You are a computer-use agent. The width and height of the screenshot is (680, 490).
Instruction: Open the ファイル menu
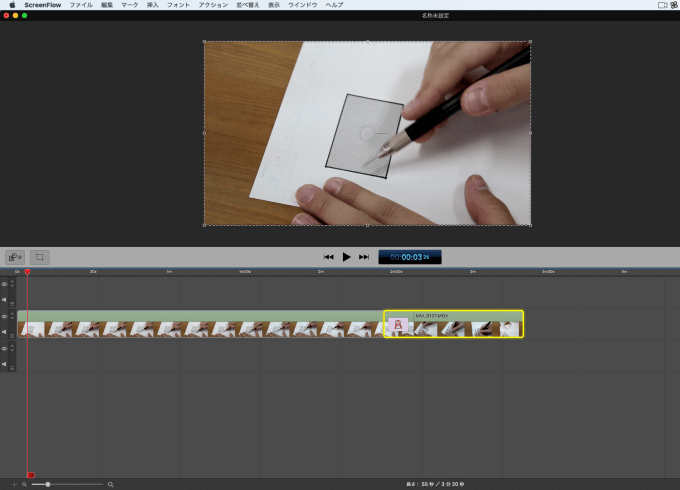pyautogui.click(x=81, y=5)
